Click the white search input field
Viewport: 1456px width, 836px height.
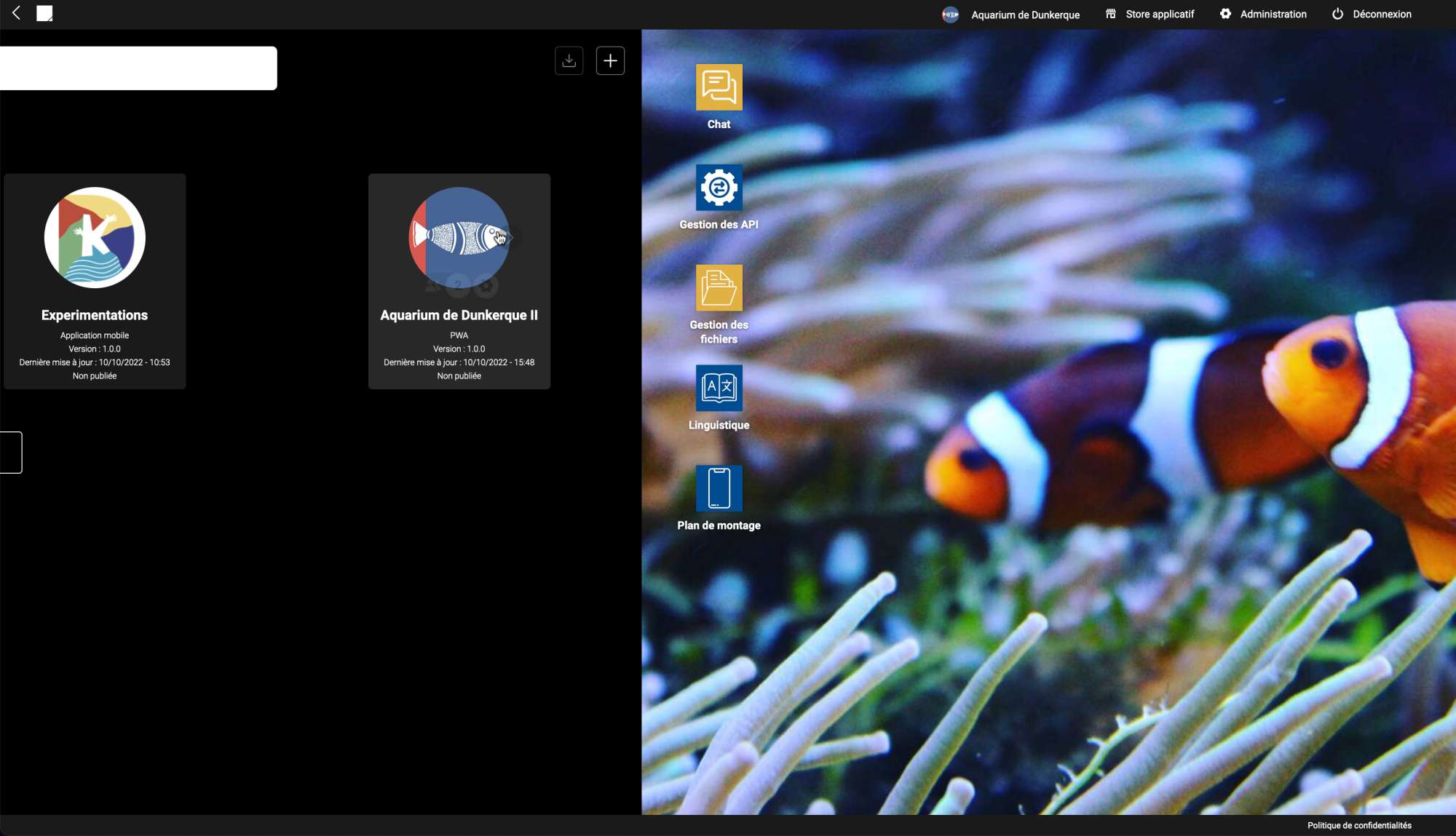click(138, 68)
